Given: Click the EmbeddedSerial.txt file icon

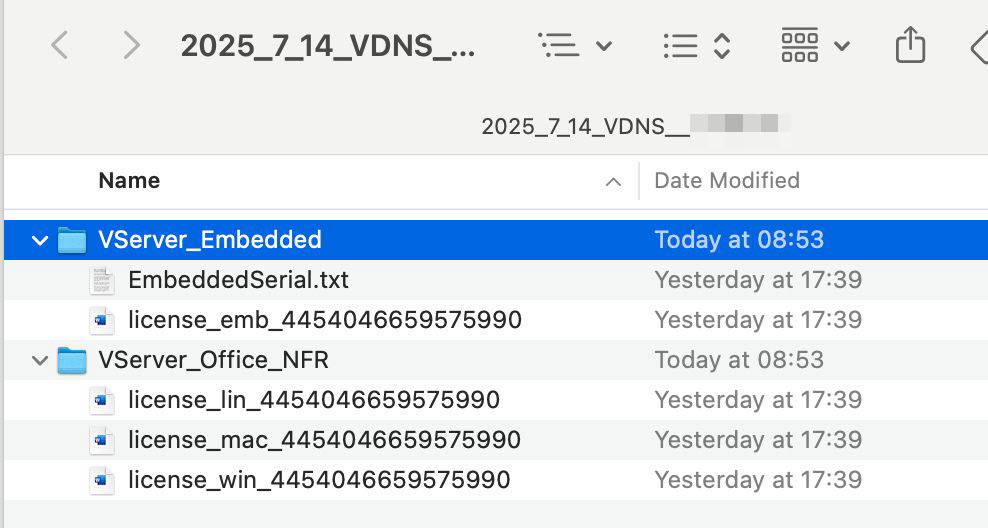Looking at the screenshot, I should (x=101, y=280).
